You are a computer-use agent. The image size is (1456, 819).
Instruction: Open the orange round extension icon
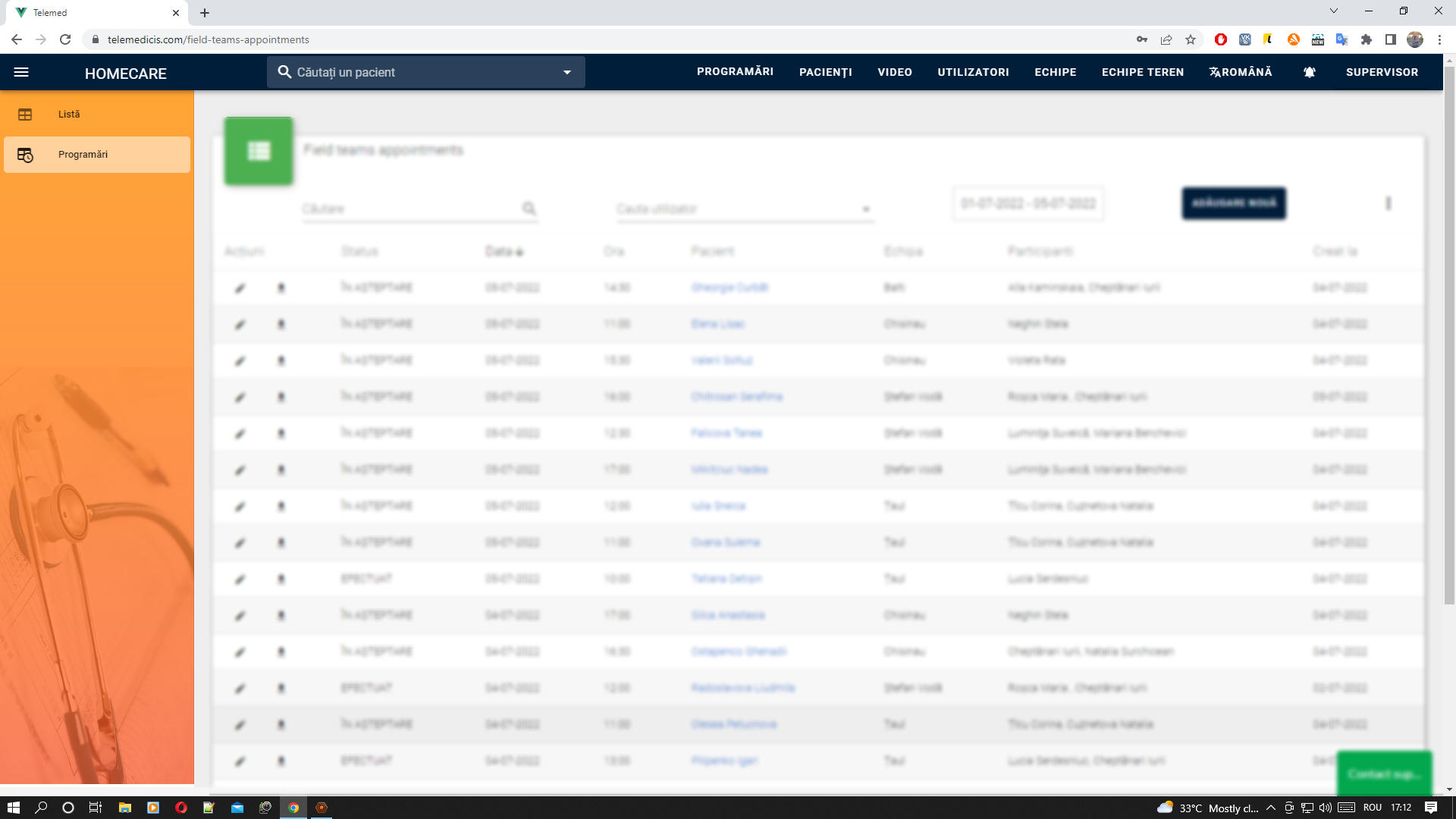(x=1294, y=39)
